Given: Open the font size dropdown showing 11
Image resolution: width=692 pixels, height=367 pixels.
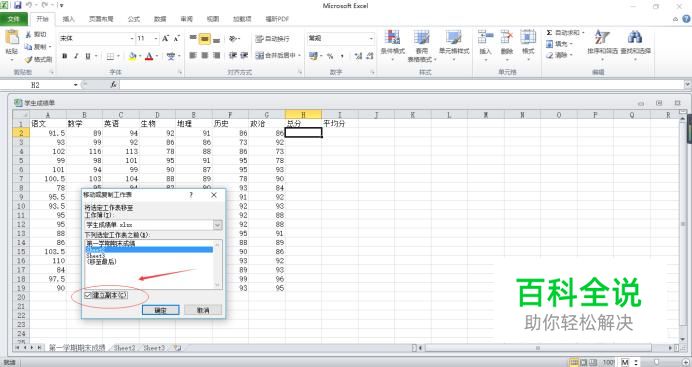Looking at the screenshot, I should pyautogui.click(x=156, y=39).
